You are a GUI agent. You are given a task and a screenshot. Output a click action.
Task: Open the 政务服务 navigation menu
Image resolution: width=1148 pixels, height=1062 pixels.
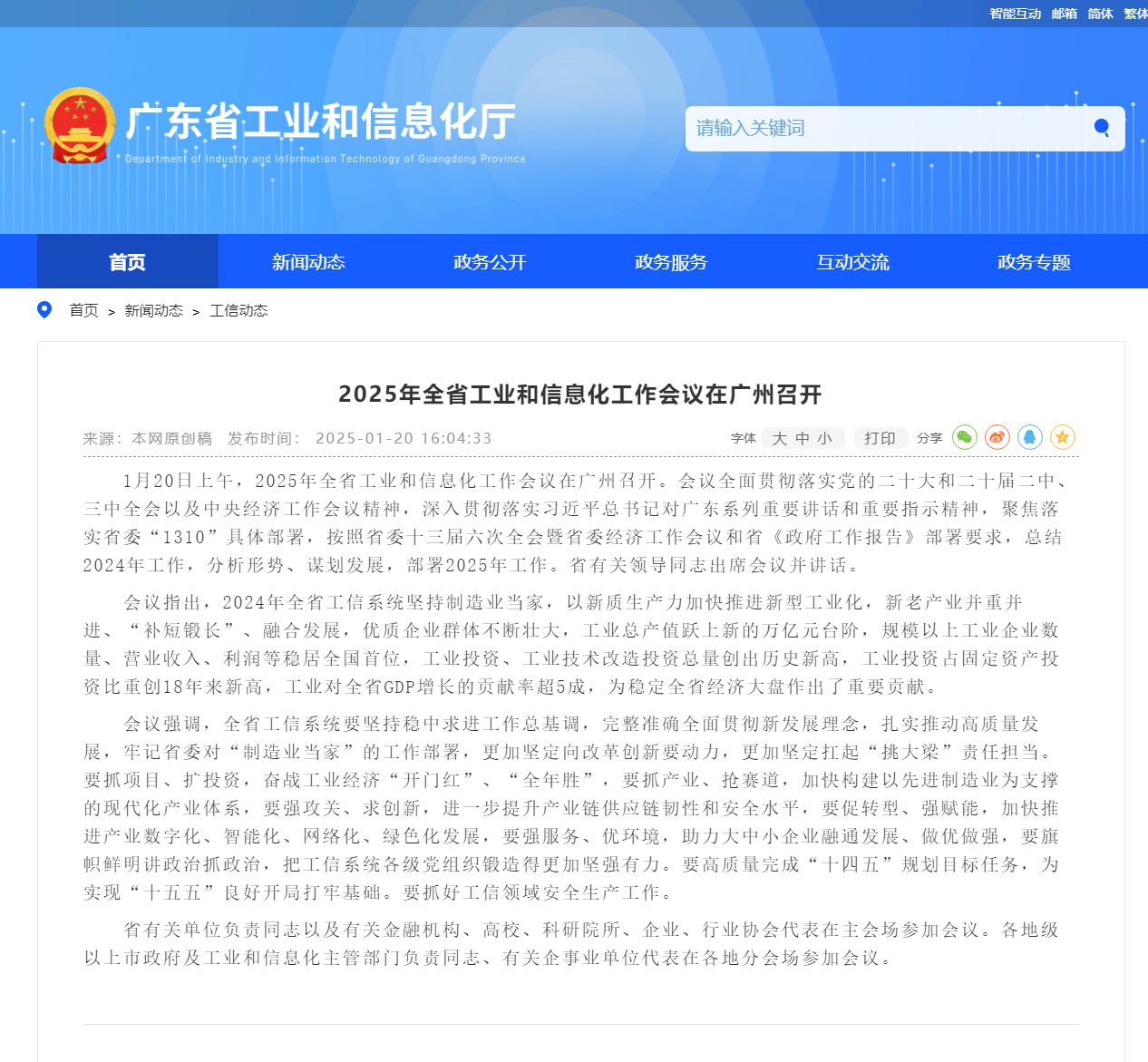pyautogui.click(x=671, y=262)
